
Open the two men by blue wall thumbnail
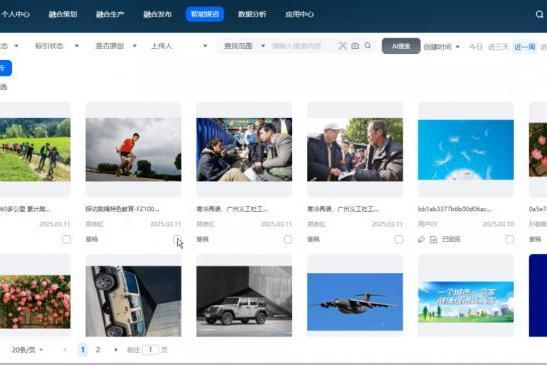244,149
